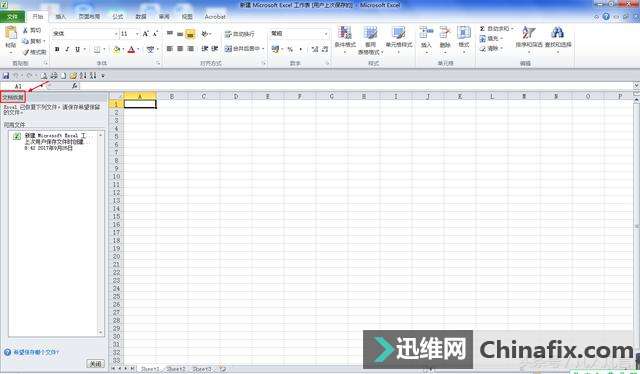Click Decrease Decimal icon

[325, 49]
